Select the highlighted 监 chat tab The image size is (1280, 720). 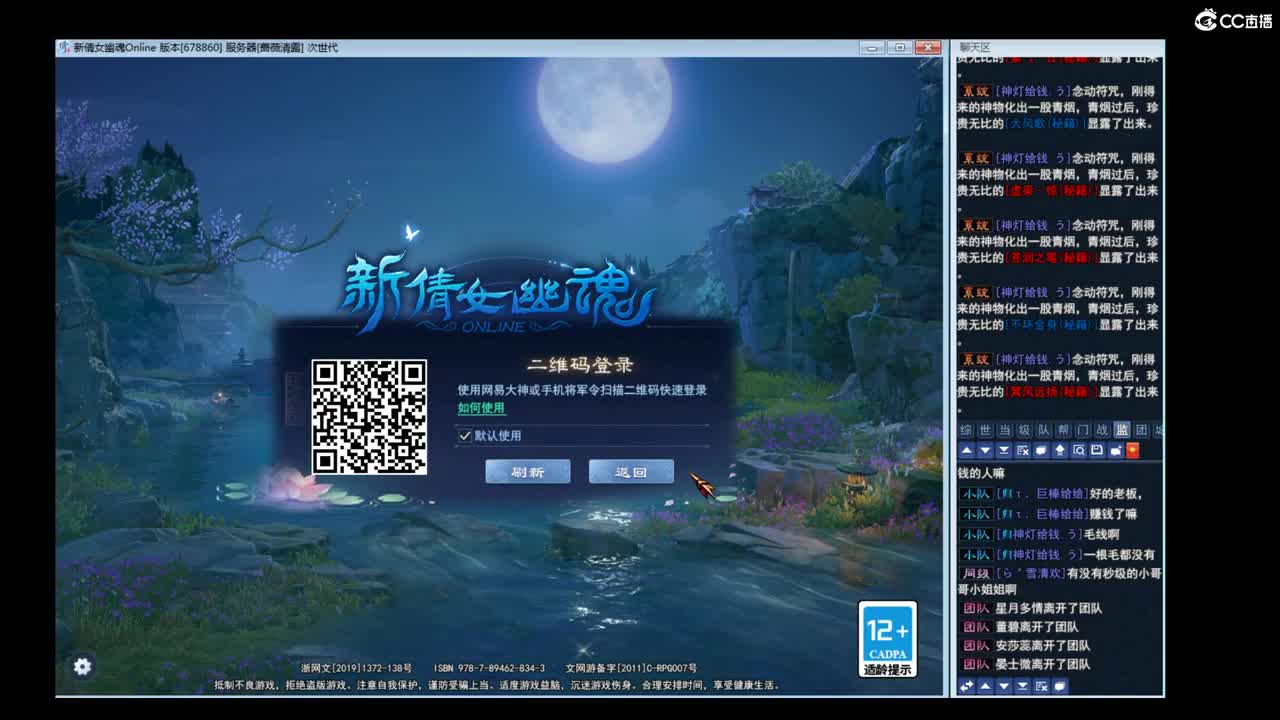(x=1122, y=430)
